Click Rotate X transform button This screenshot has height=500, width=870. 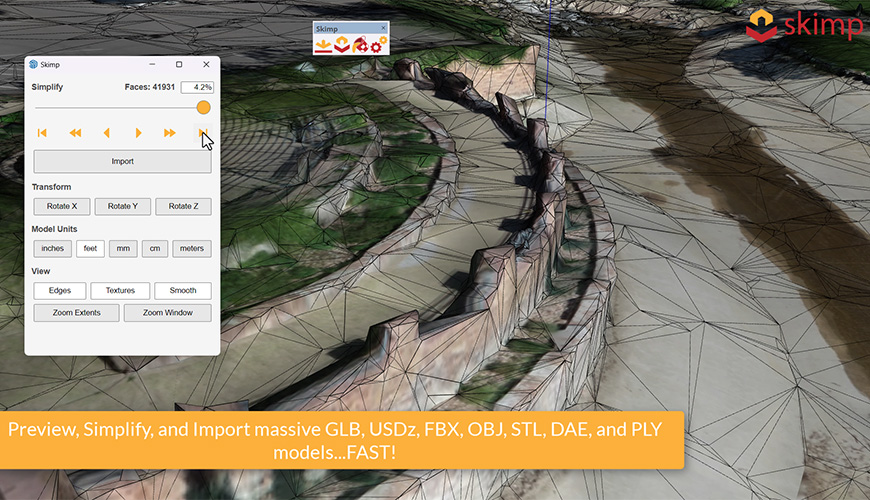(61, 206)
